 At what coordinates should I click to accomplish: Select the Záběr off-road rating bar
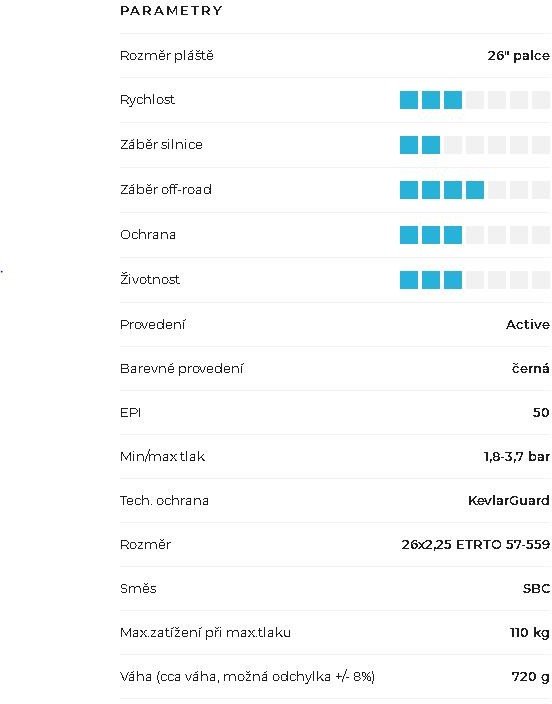pos(475,190)
